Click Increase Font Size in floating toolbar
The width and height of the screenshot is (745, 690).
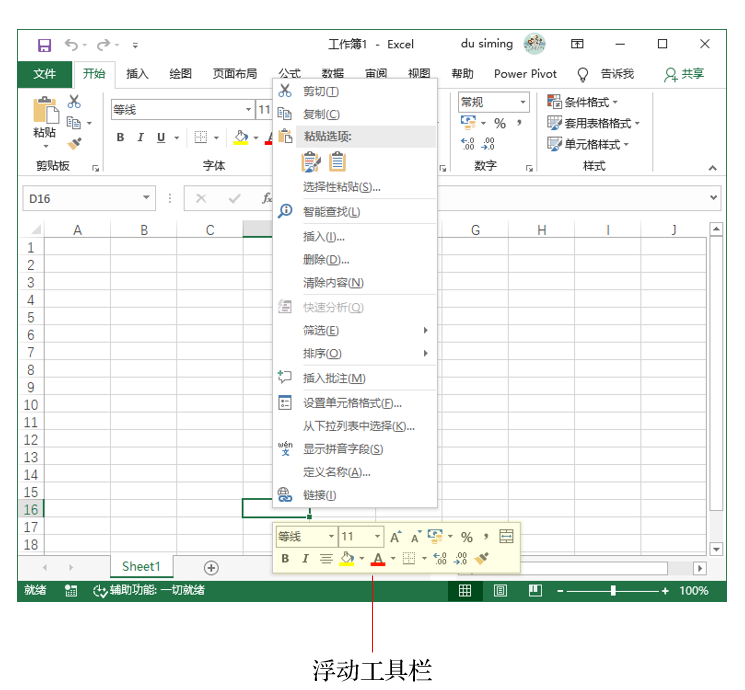click(x=396, y=537)
